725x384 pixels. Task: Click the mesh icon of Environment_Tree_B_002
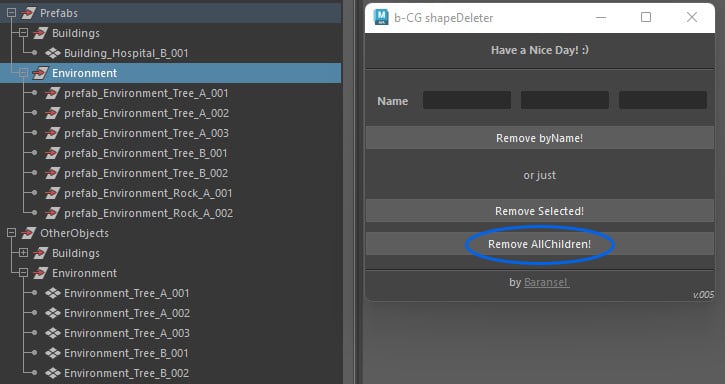(53, 373)
